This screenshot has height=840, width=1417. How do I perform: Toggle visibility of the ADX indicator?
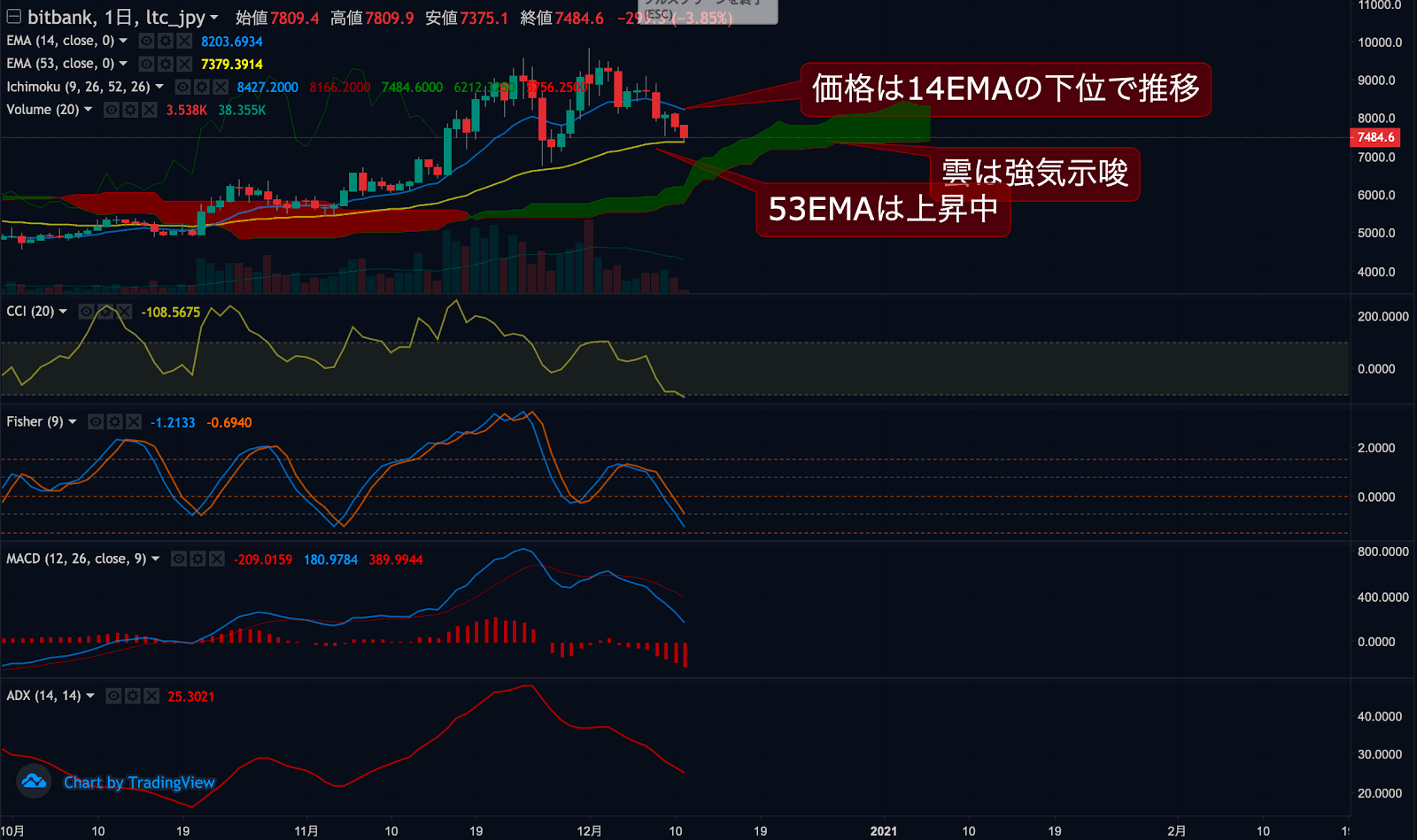(113, 697)
